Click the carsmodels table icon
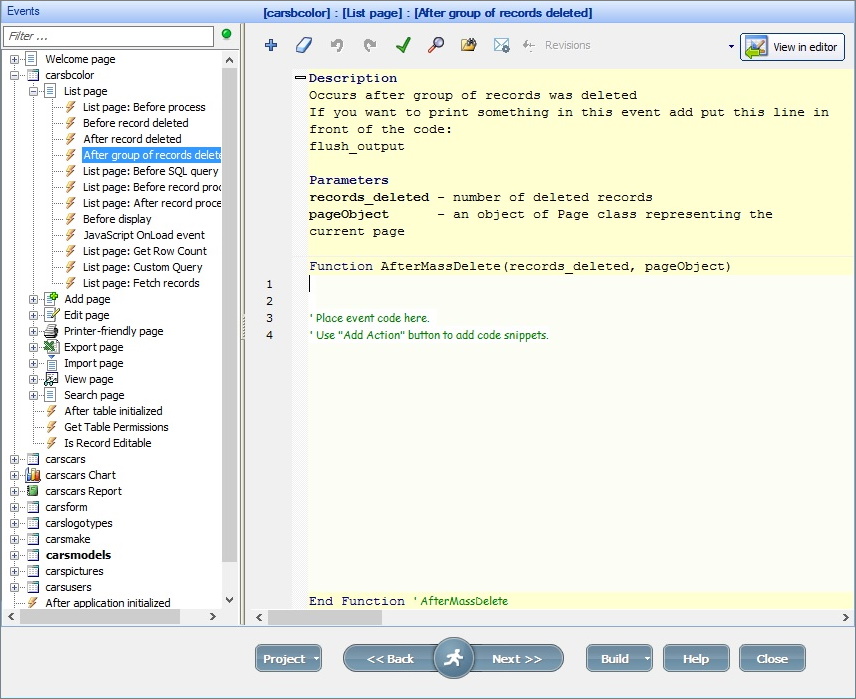Image resolution: width=856 pixels, height=699 pixels. click(x=33, y=555)
